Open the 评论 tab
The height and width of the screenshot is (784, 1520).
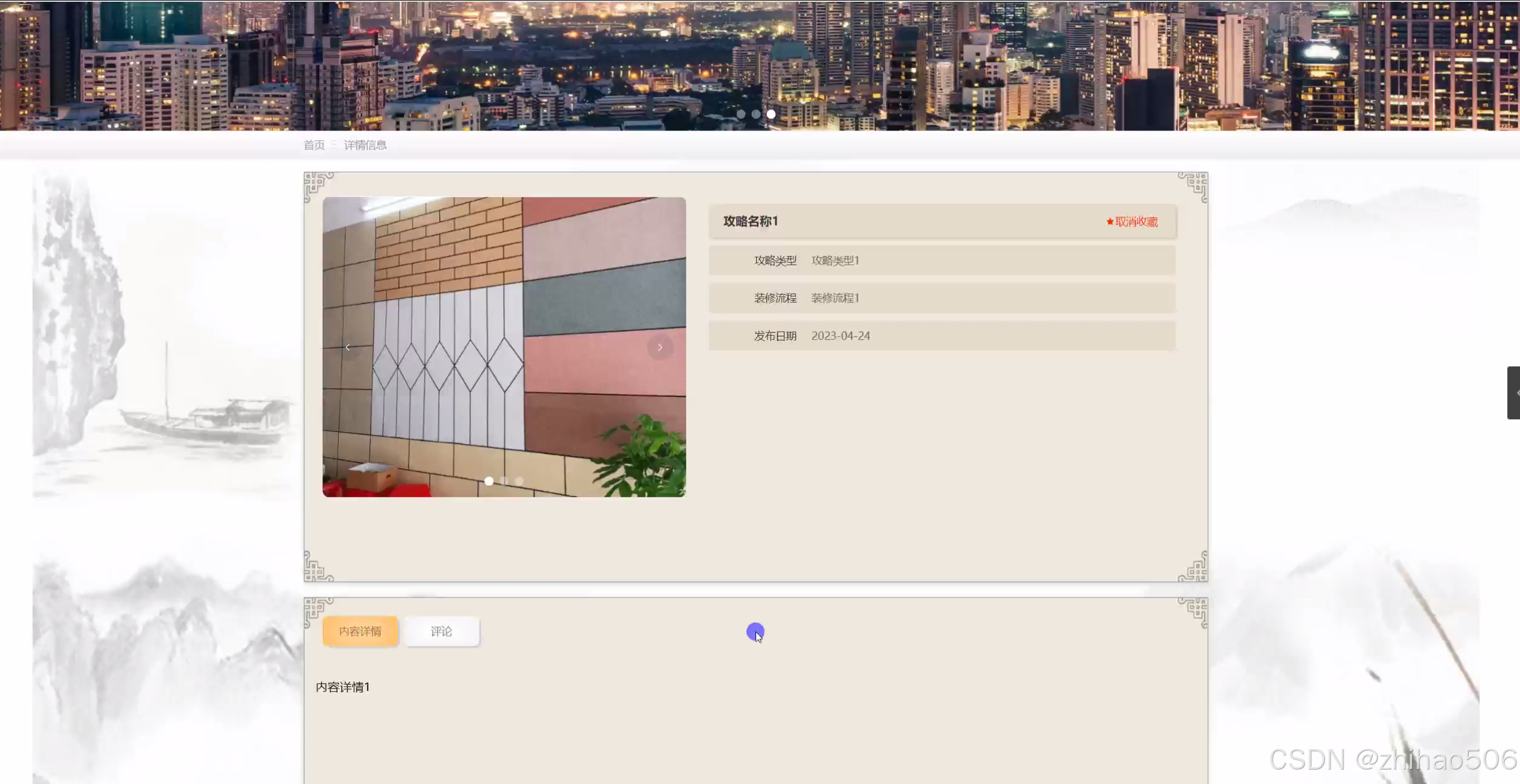pos(441,631)
